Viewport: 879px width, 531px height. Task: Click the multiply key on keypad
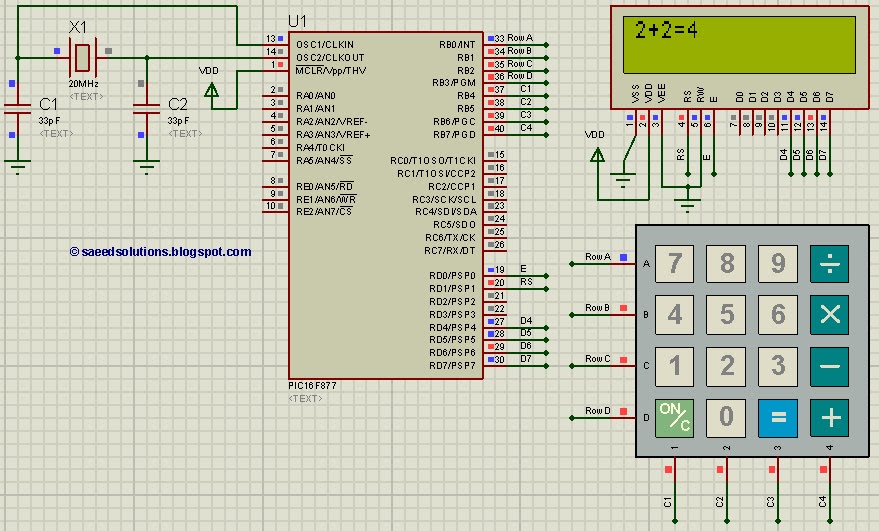829,315
